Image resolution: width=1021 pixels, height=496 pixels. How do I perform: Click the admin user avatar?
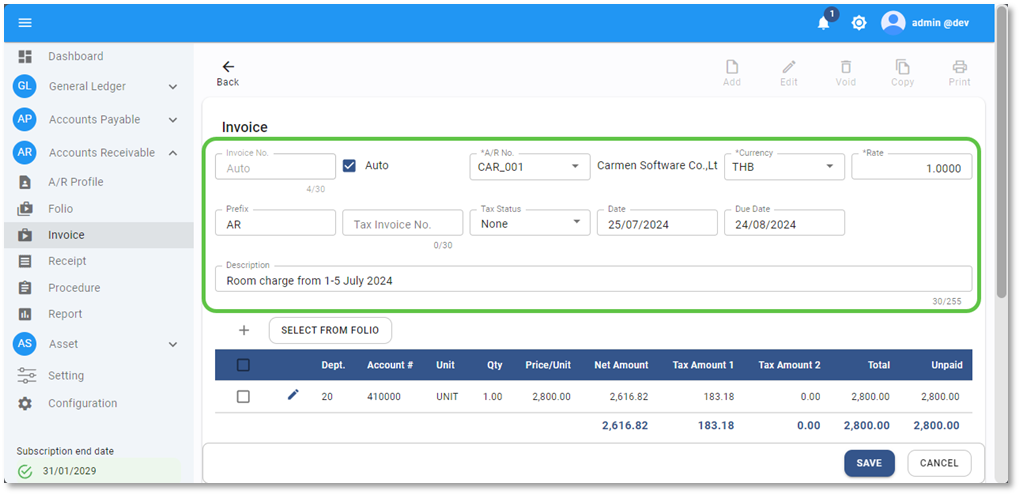(893, 23)
